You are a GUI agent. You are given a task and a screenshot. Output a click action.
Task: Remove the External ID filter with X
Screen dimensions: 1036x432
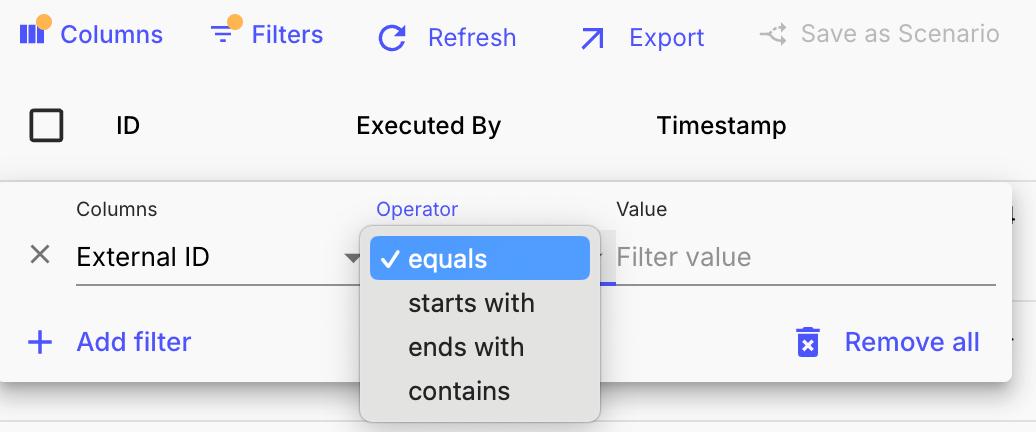[x=40, y=255]
